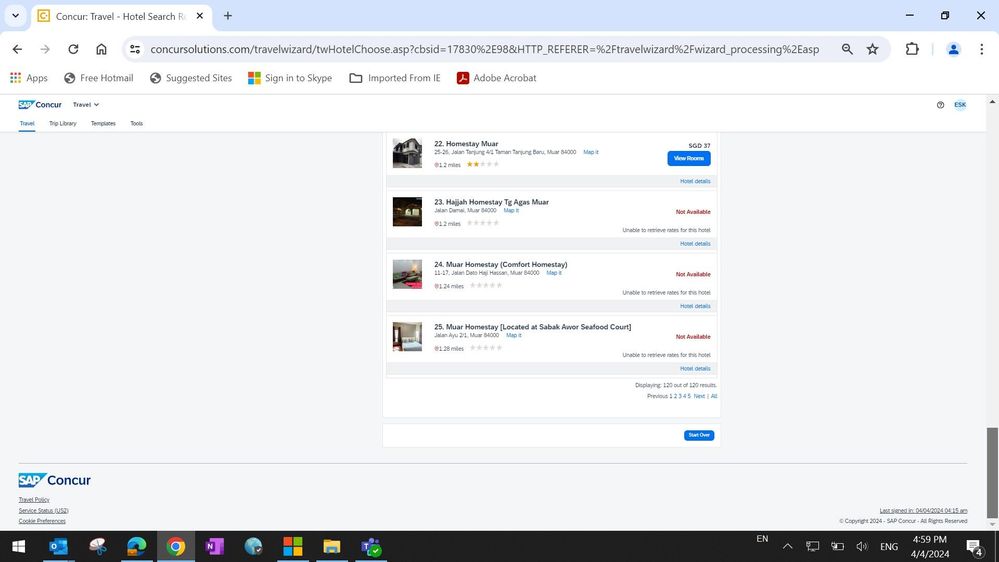Open the zoom magnifier in address bar
Viewport: 999px width, 562px height.
[x=847, y=49]
